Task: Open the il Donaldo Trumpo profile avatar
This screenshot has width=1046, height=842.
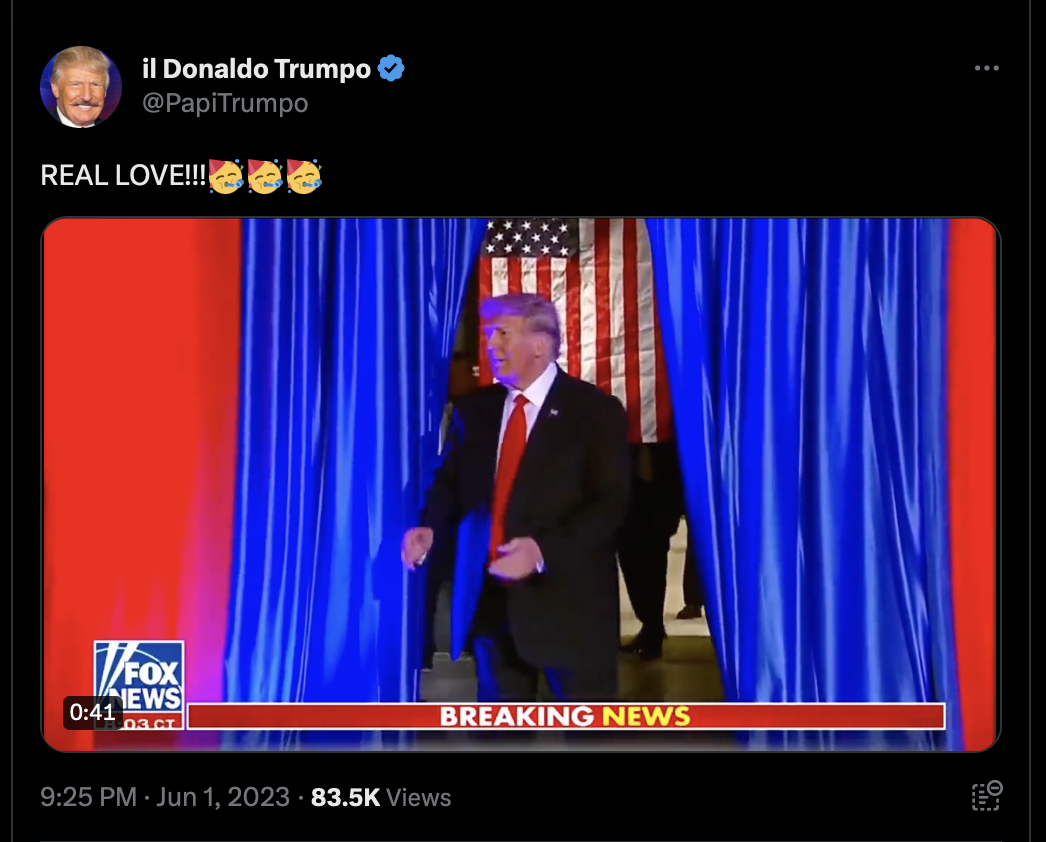Action: (x=81, y=87)
